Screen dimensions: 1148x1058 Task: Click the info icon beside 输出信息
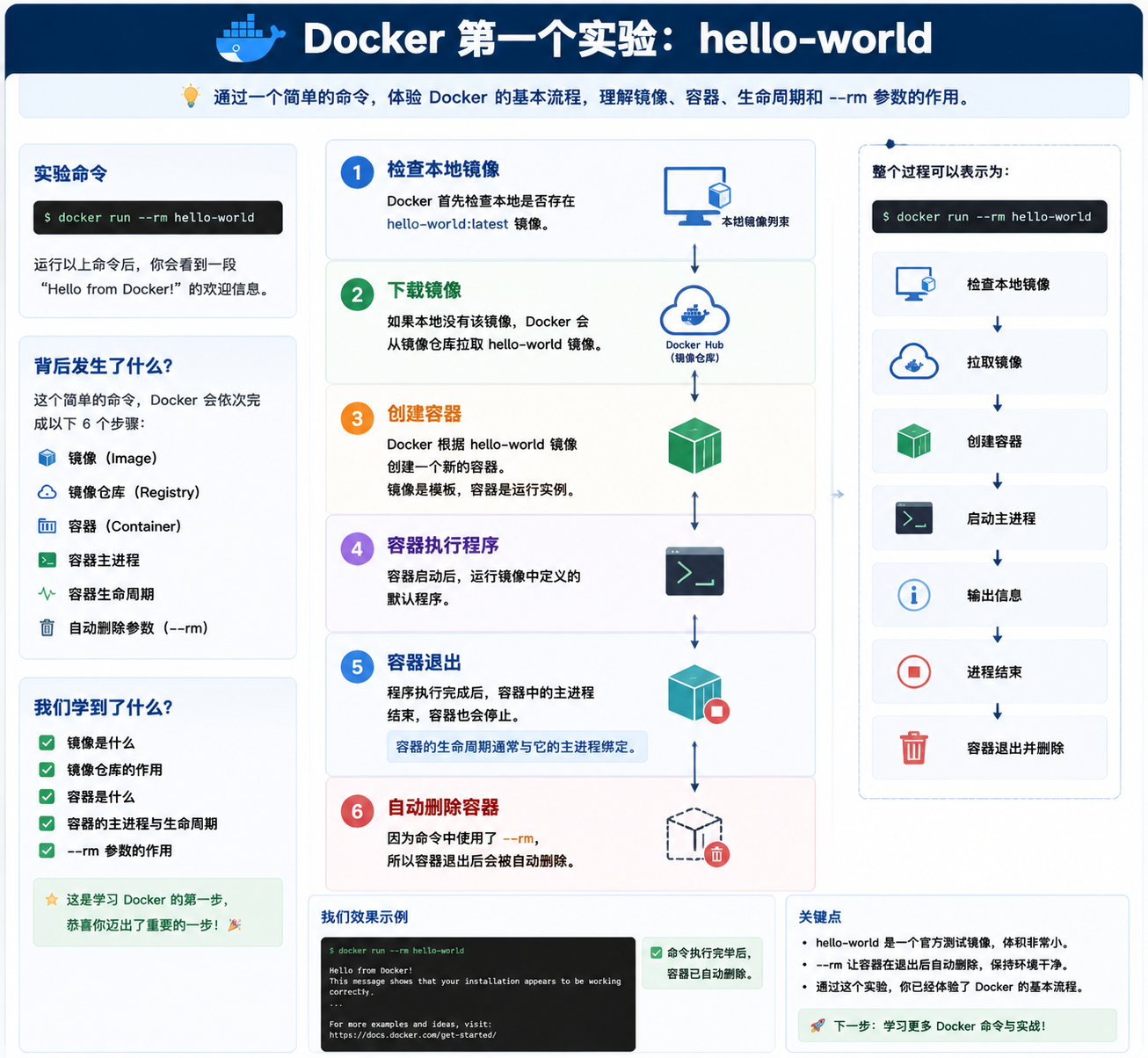[x=914, y=595]
